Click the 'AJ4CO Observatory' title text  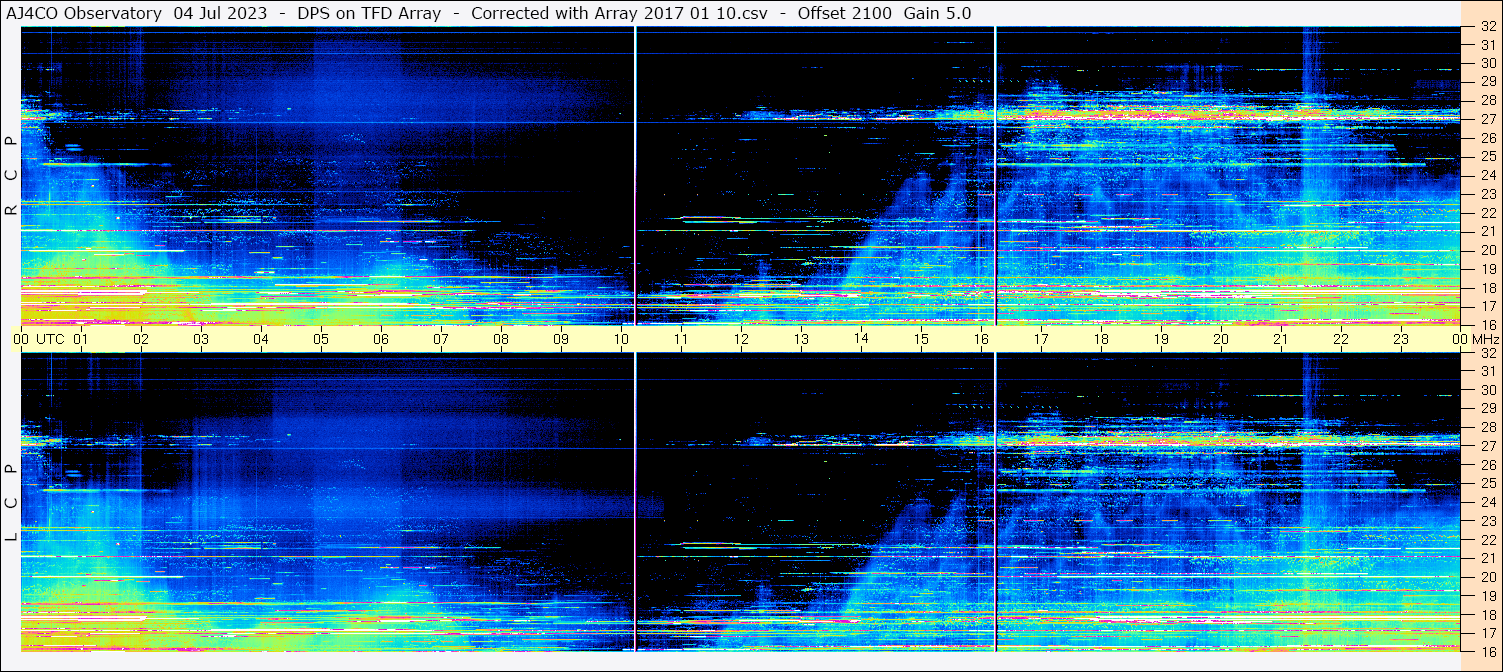(x=85, y=13)
